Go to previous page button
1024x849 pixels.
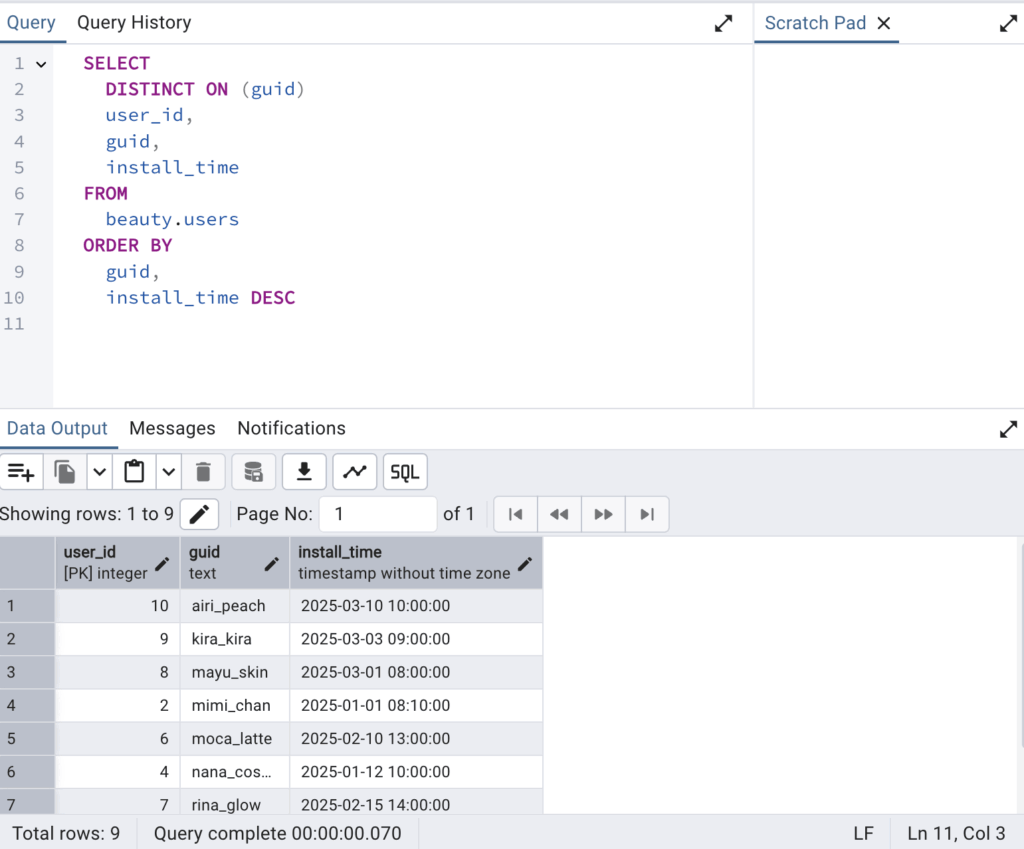tap(559, 514)
